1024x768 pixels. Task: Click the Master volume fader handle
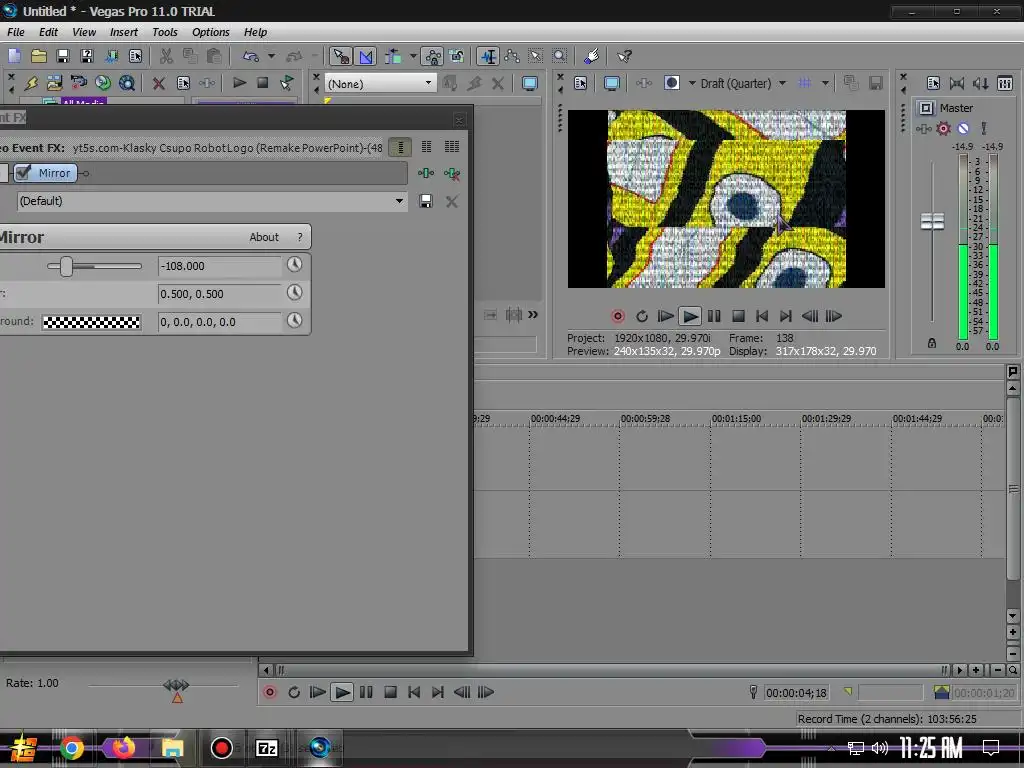(932, 221)
